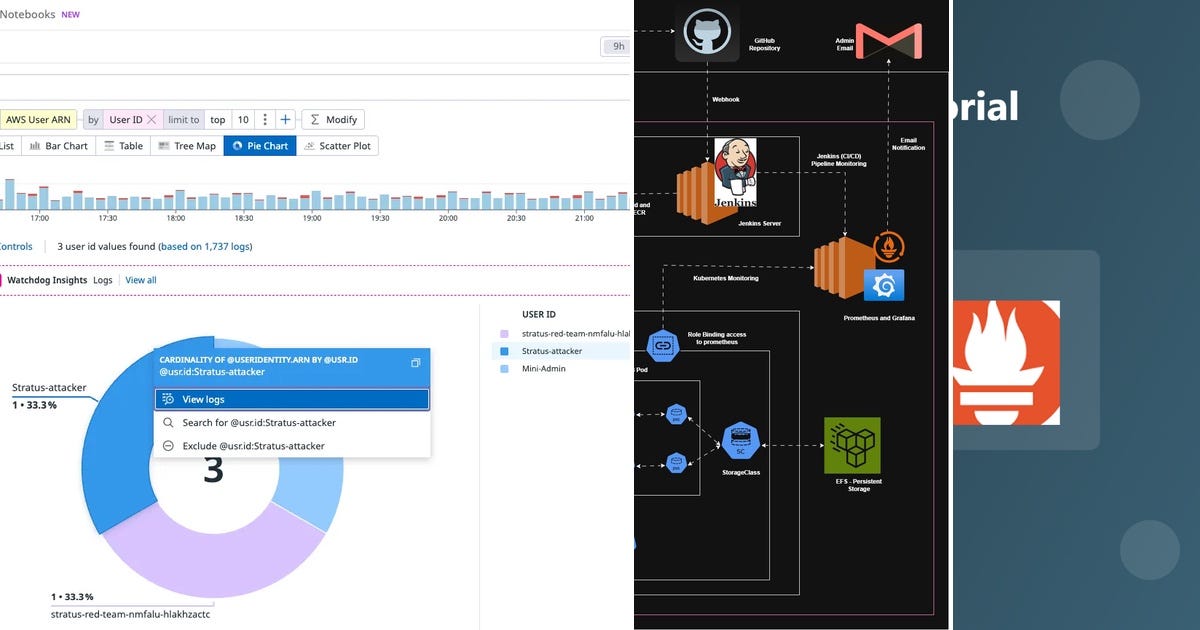Switch to the Bar Chart visualization
The width and height of the screenshot is (1200, 630).
tap(58, 146)
